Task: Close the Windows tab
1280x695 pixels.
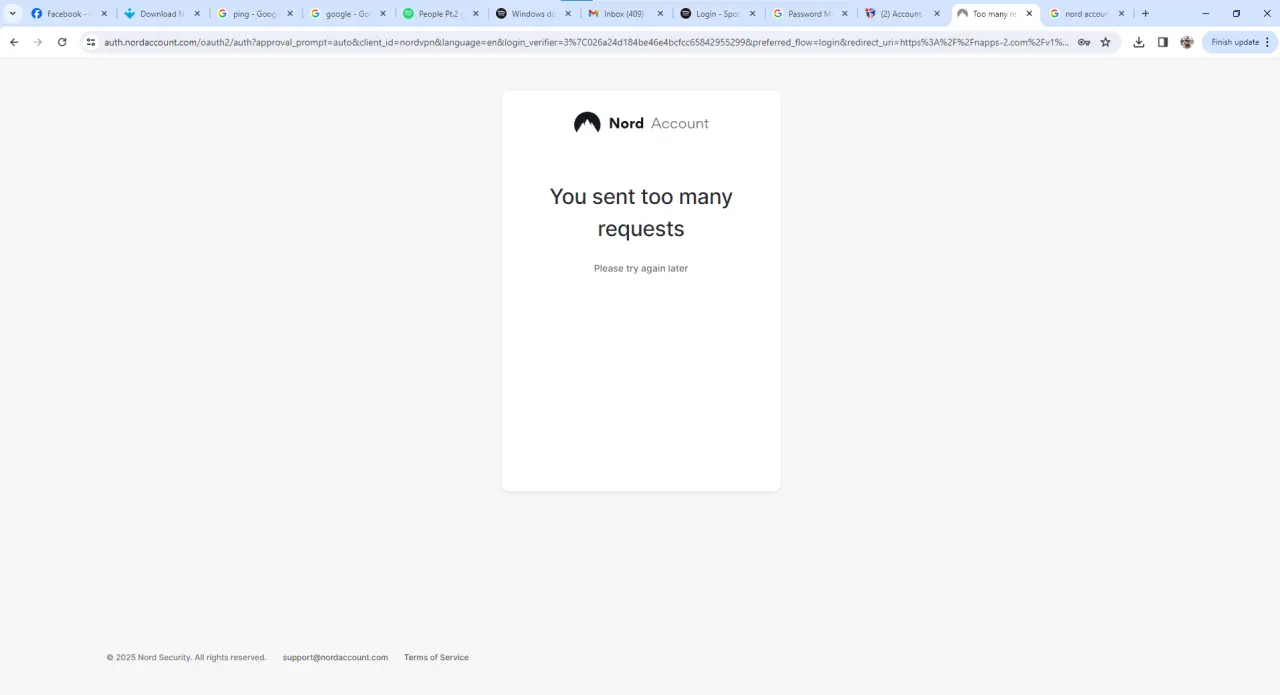Action: (x=568, y=14)
